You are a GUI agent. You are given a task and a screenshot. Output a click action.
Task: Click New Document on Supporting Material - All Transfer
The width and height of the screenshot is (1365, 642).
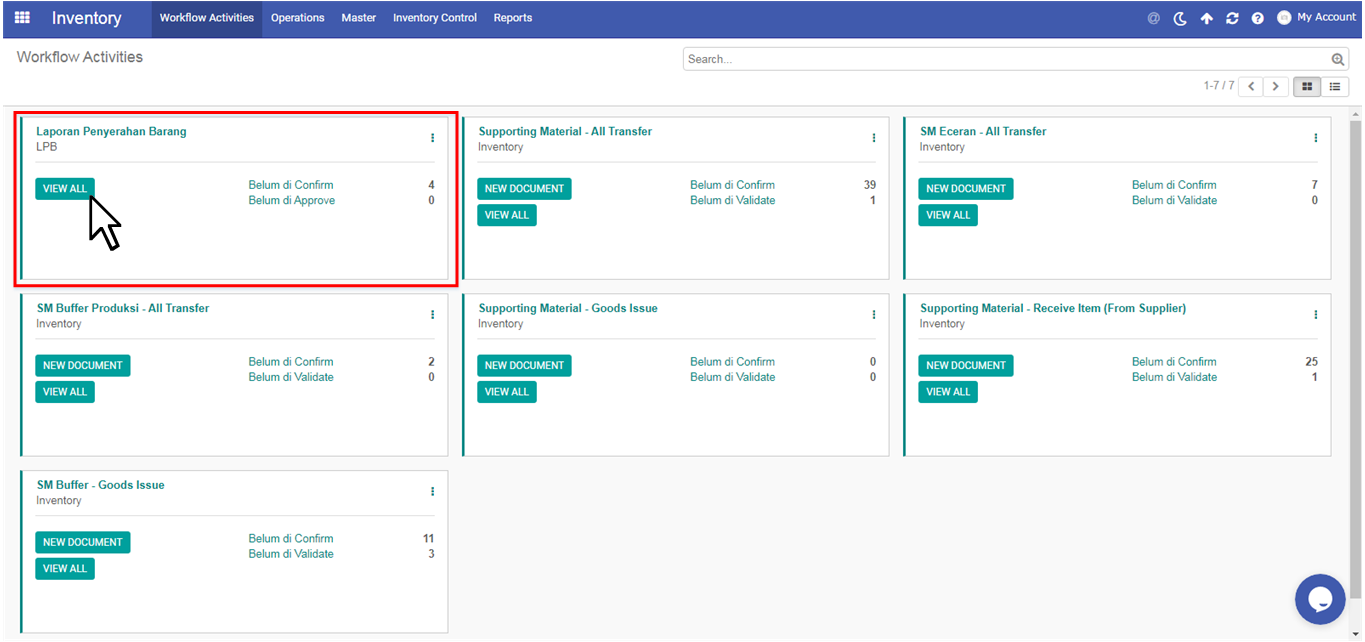pos(524,189)
